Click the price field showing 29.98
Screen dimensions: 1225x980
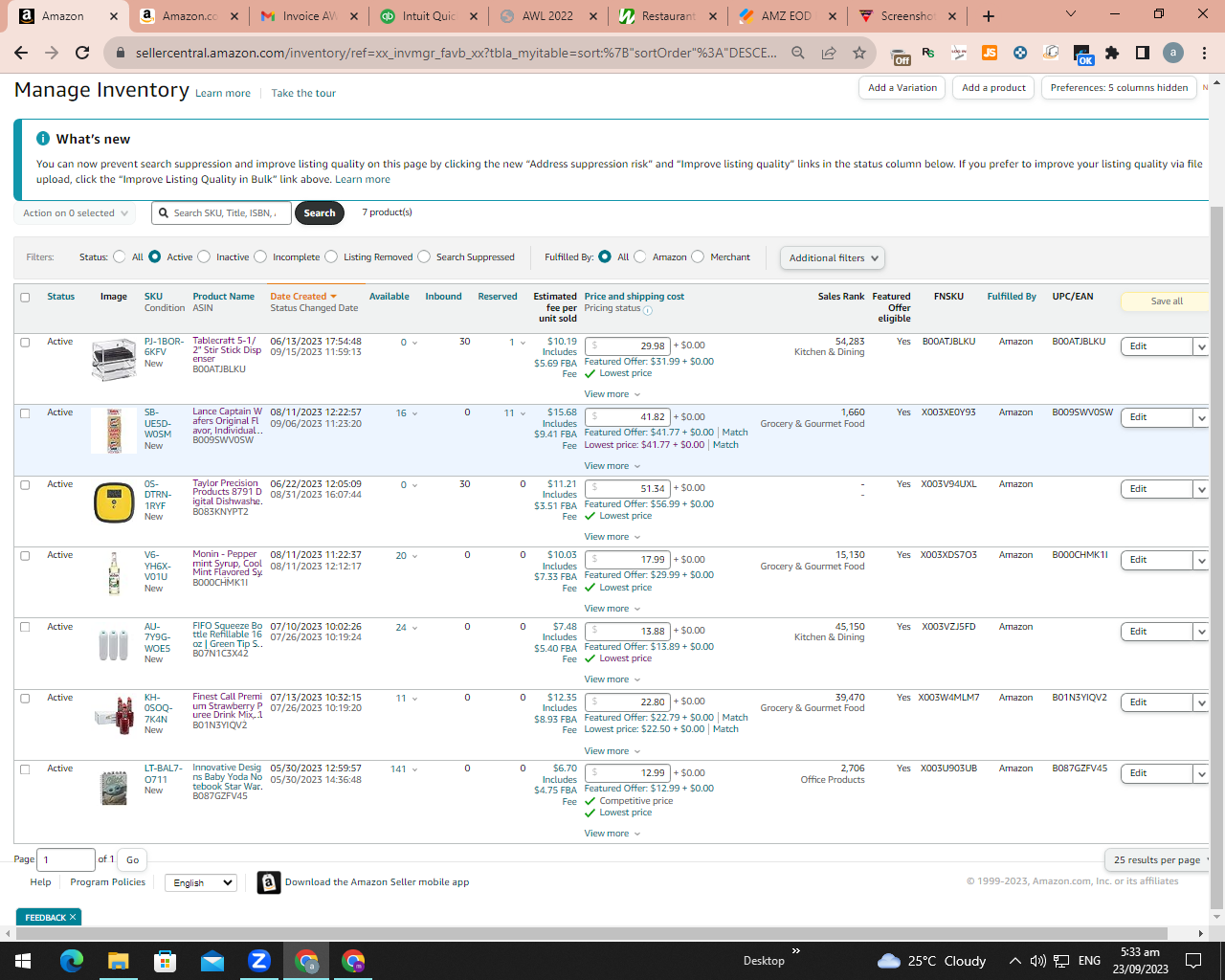(628, 345)
